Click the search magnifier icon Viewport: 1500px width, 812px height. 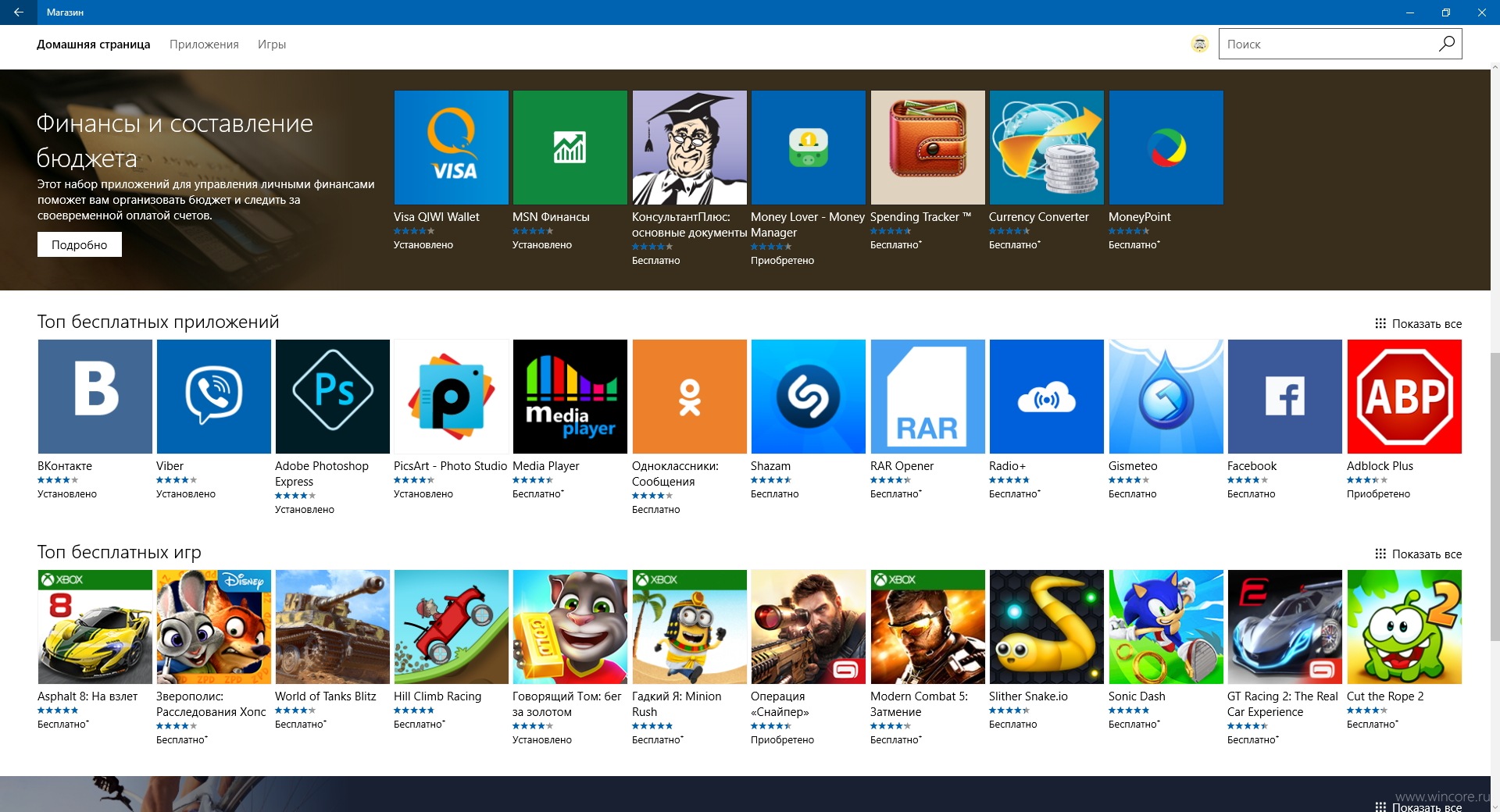coord(1446,44)
